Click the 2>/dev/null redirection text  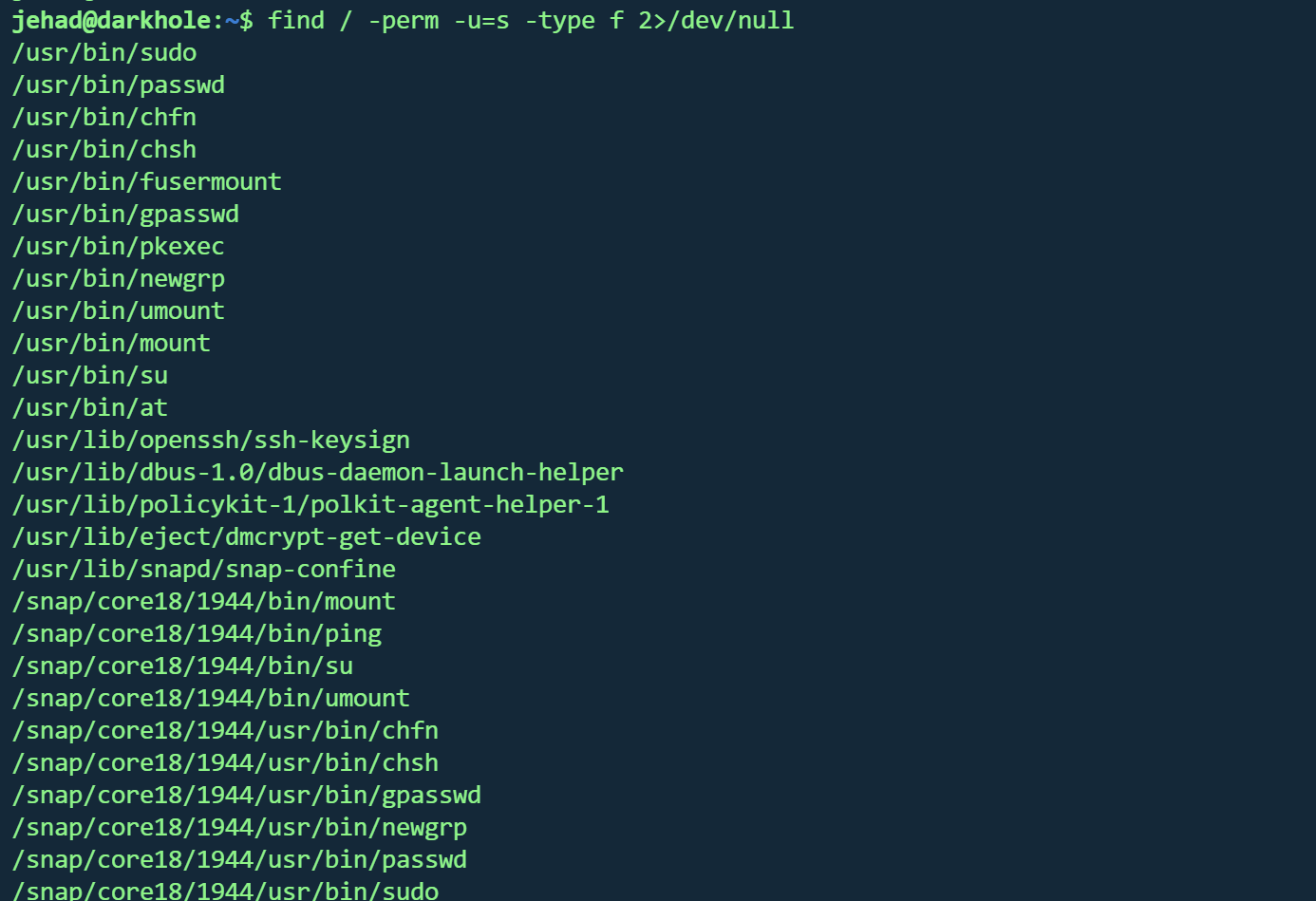716,20
